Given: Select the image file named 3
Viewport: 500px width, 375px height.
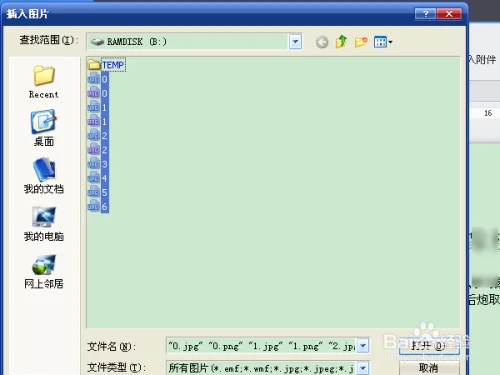Looking at the screenshot, I should click(x=98, y=164).
